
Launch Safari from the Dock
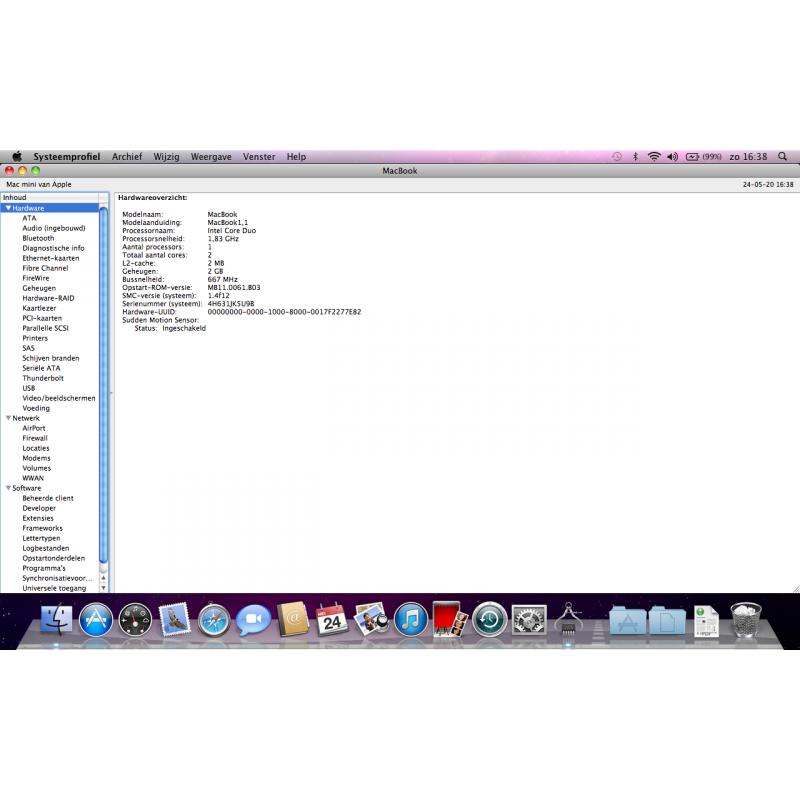[x=214, y=619]
